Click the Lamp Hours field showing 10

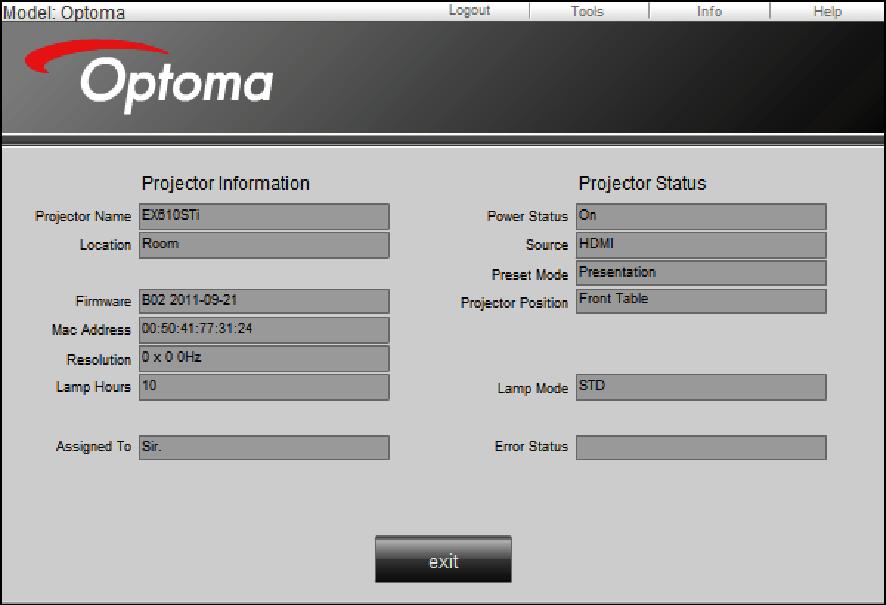coord(264,387)
